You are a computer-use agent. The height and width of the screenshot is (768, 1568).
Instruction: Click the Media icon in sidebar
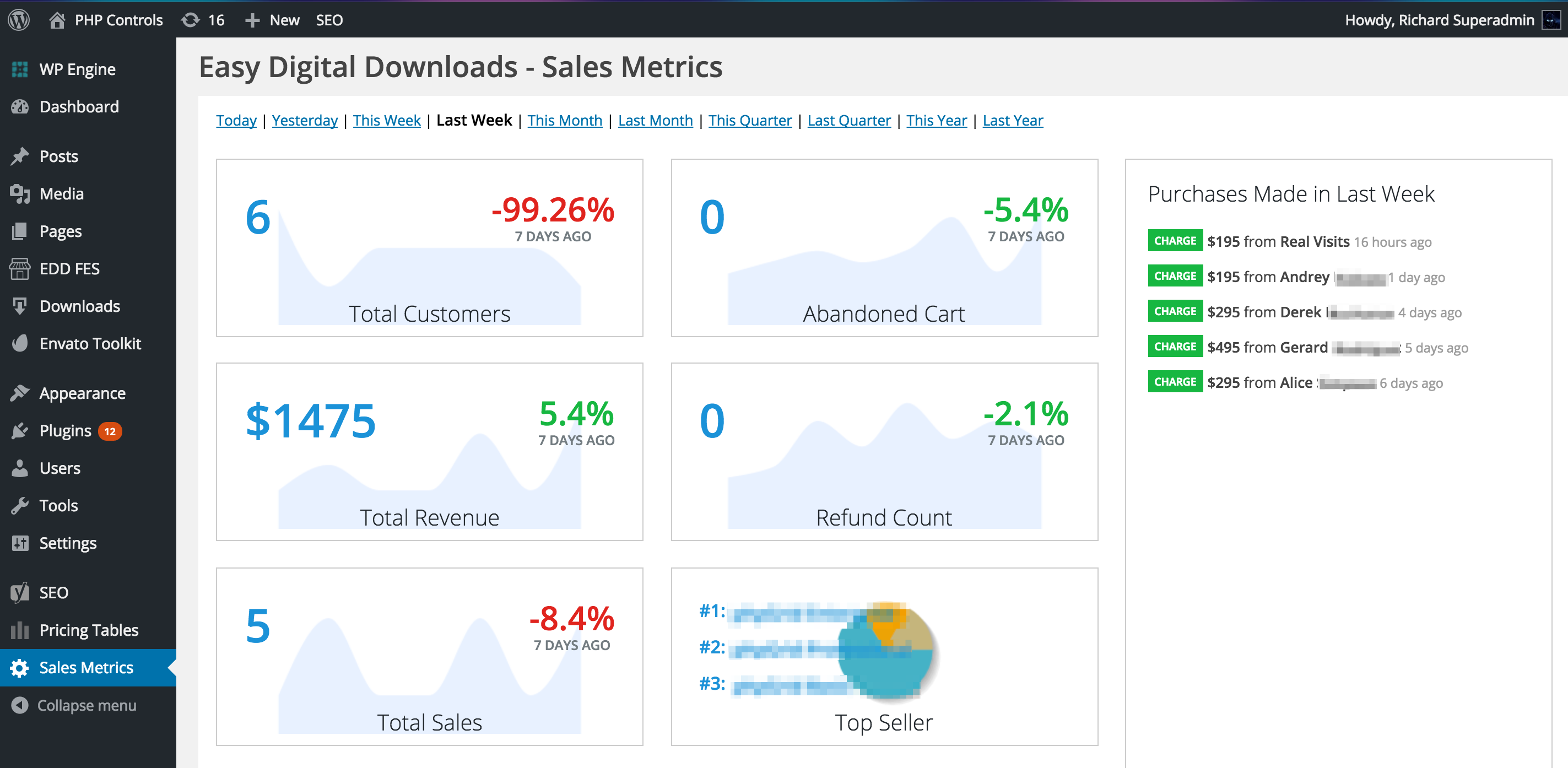(x=20, y=193)
